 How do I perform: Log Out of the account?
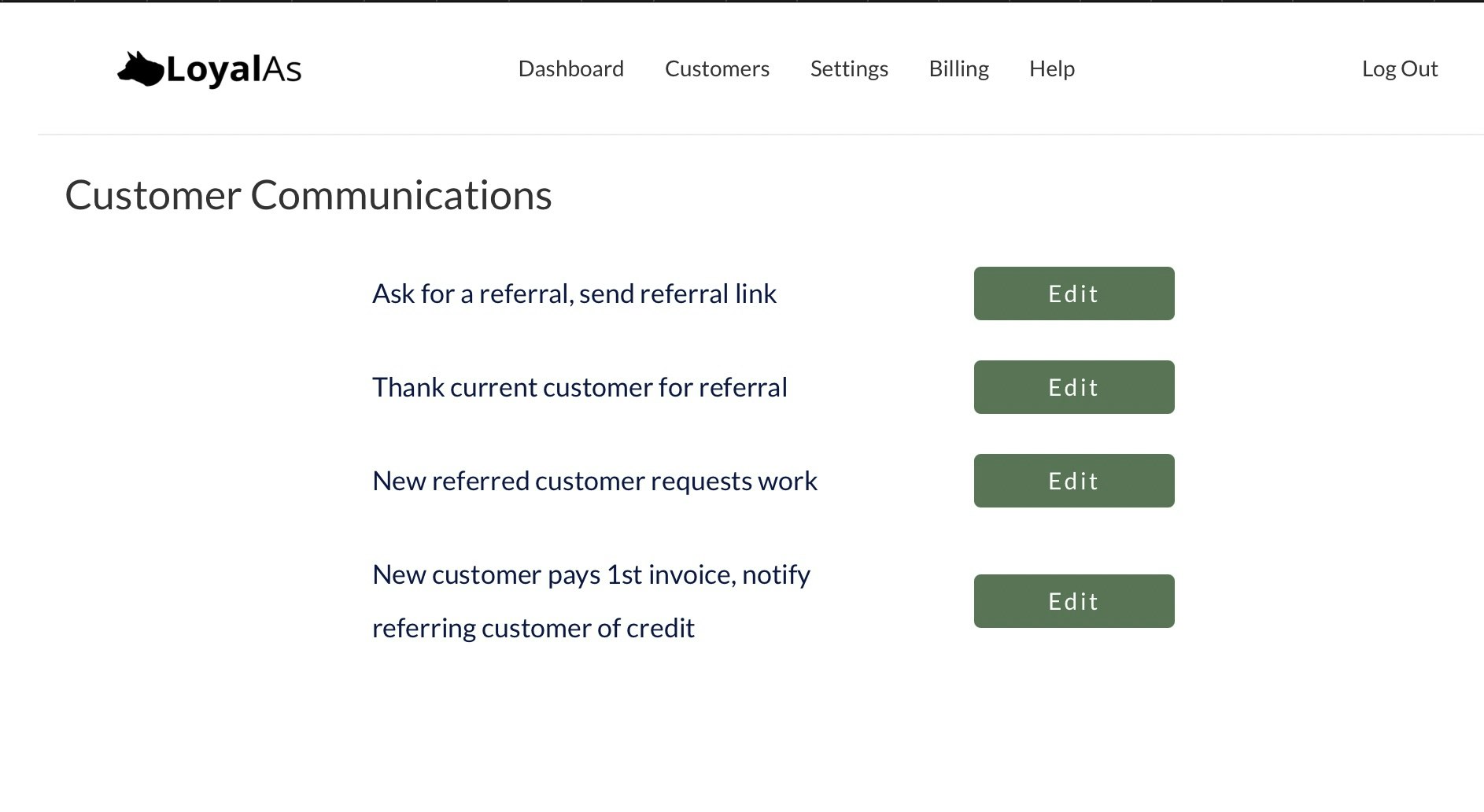pos(1400,69)
